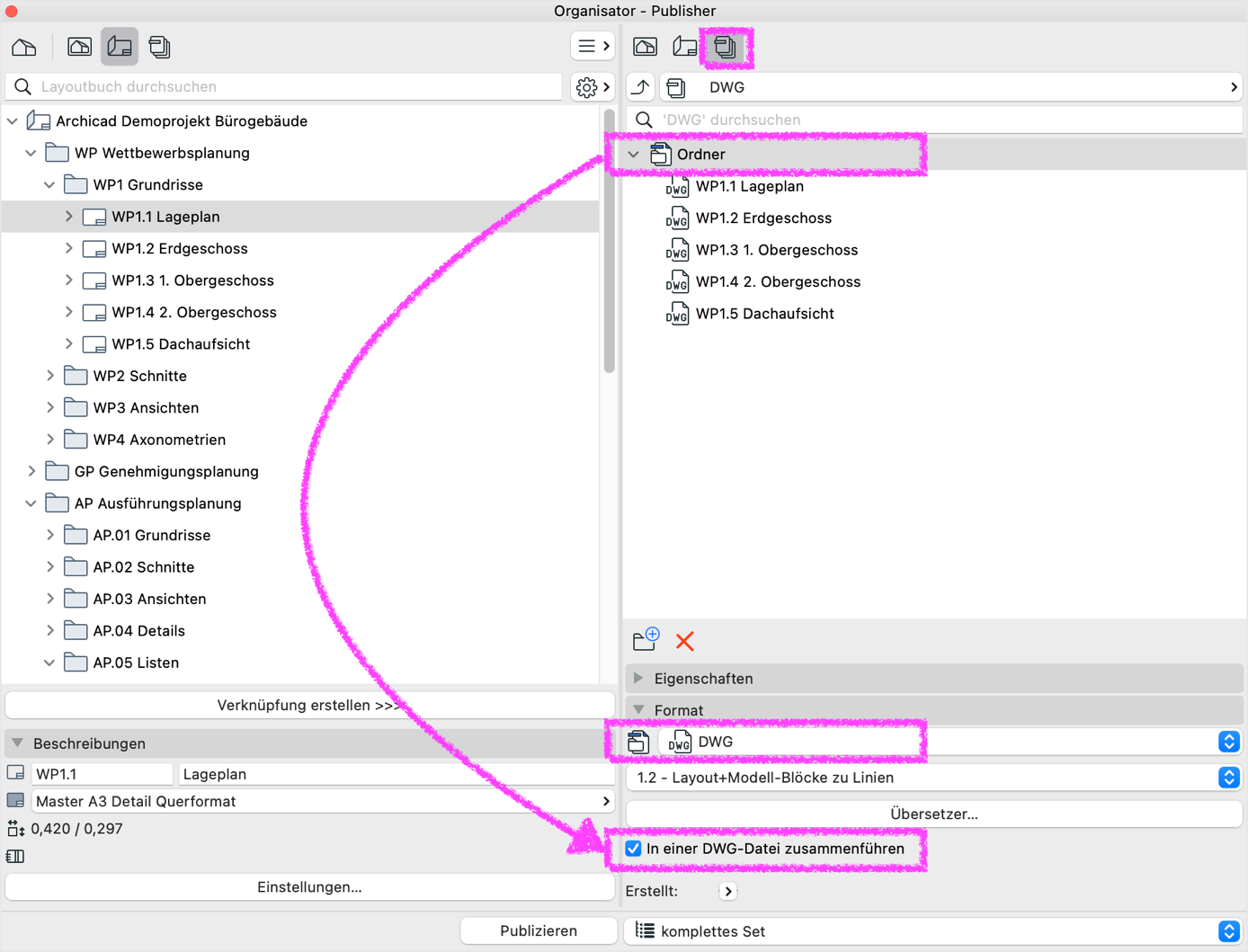This screenshot has height=952, width=1248.
Task: Select the WP1.2 Erdgeschoss layout row
Action: pyautogui.click(x=301, y=249)
